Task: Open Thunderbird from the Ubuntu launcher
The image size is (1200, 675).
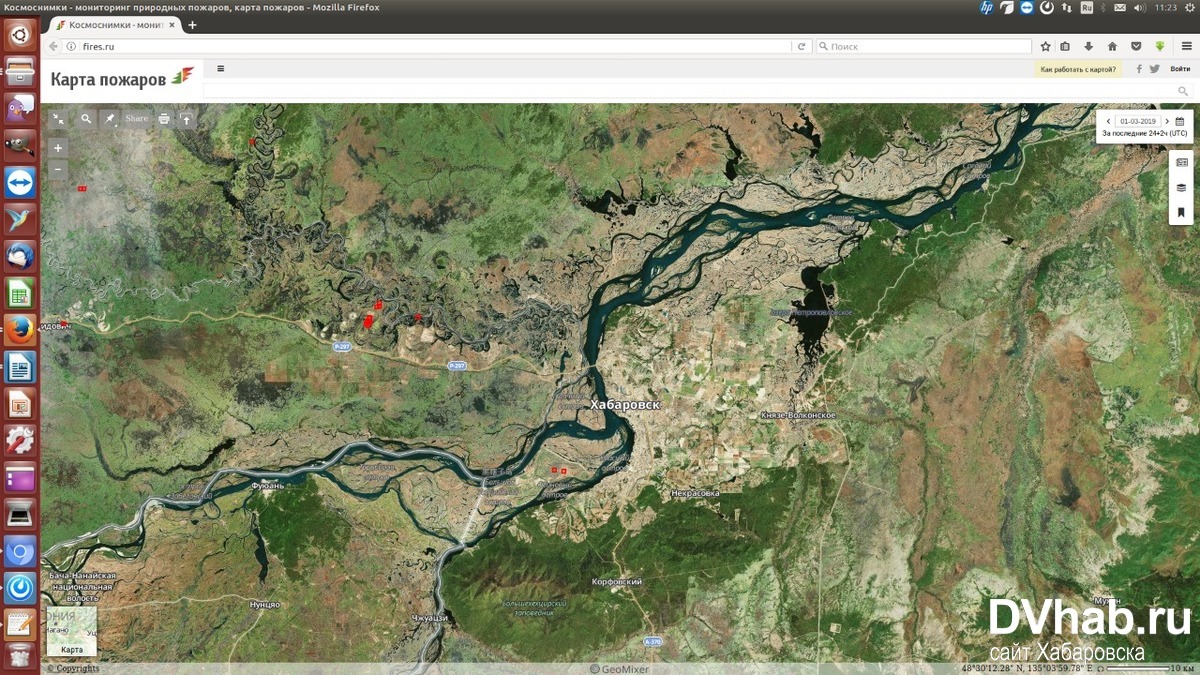Action: 20,256
